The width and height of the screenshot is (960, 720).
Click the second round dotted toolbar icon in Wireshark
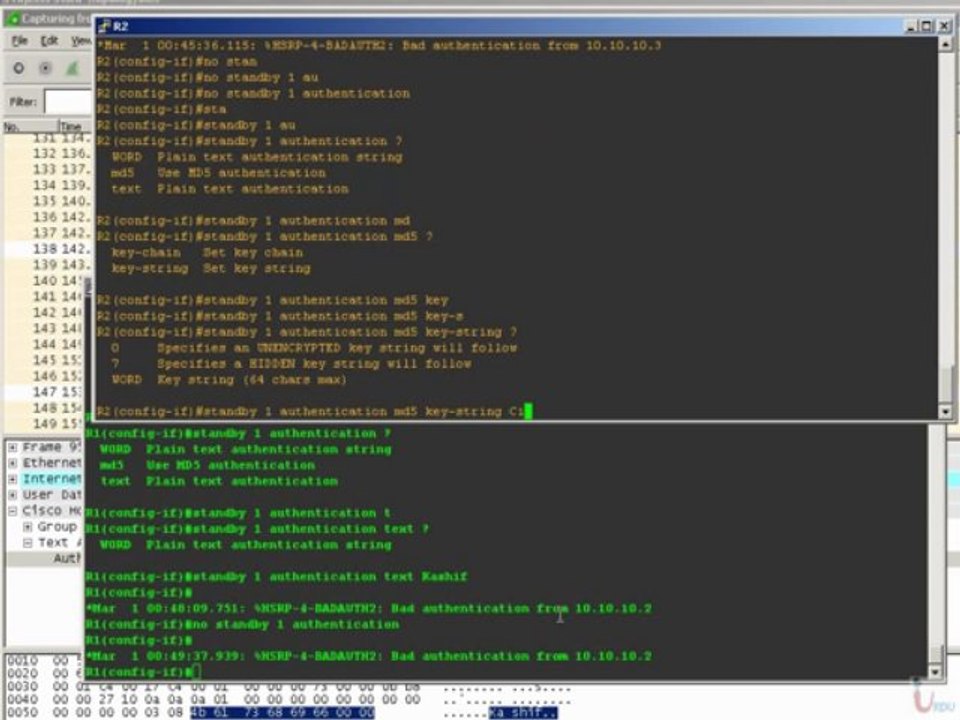point(45,69)
